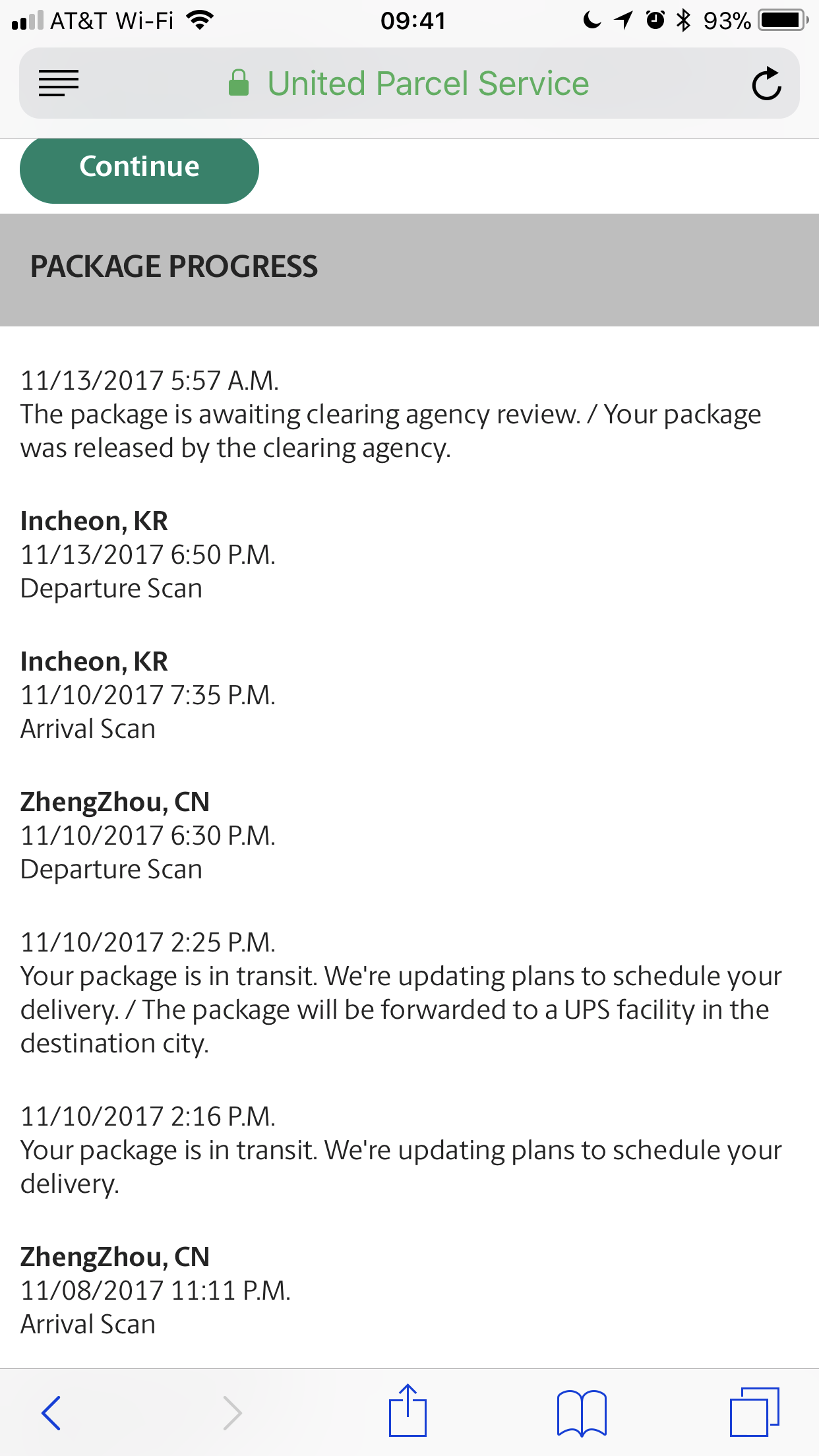Image resolution: width=819 pixels, height=1456 pixels.
Task: Open the bookmarks book icon
Action: 582,1412
